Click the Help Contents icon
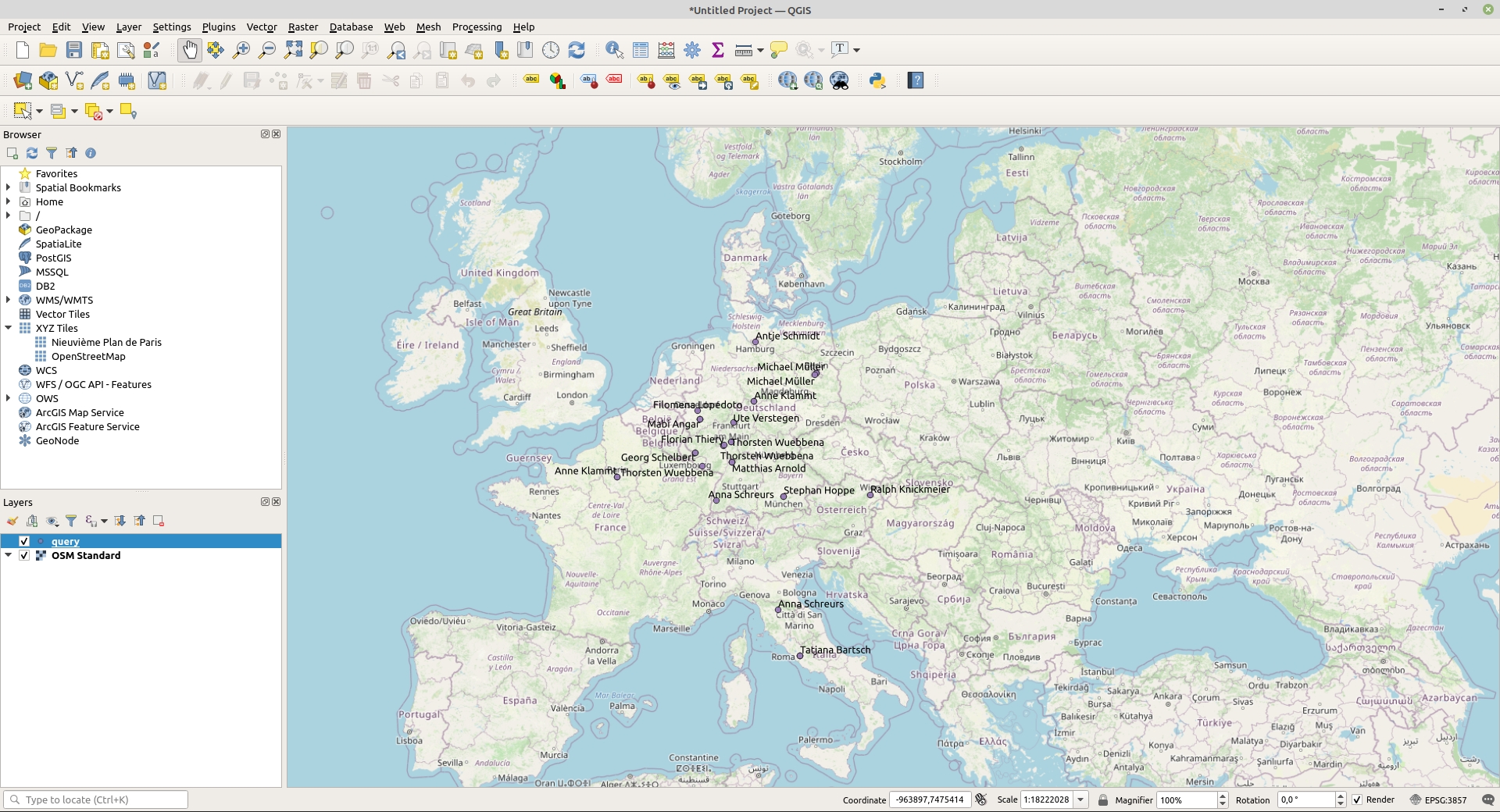Image resolution: width=1500 pixels, height=812 pixels. click(x=916, y=80)
